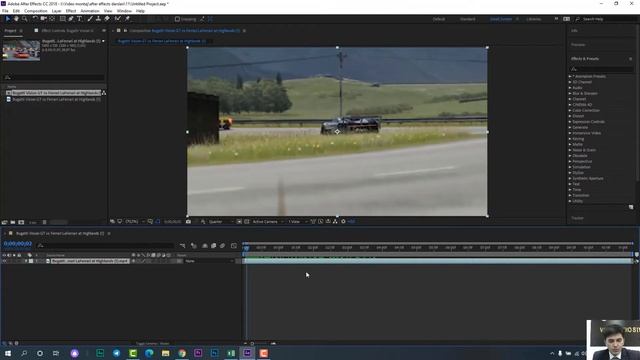Click the new effect preset icon in Effects panel
Viewport: 640px width, 360px height.
pos(631,207)
